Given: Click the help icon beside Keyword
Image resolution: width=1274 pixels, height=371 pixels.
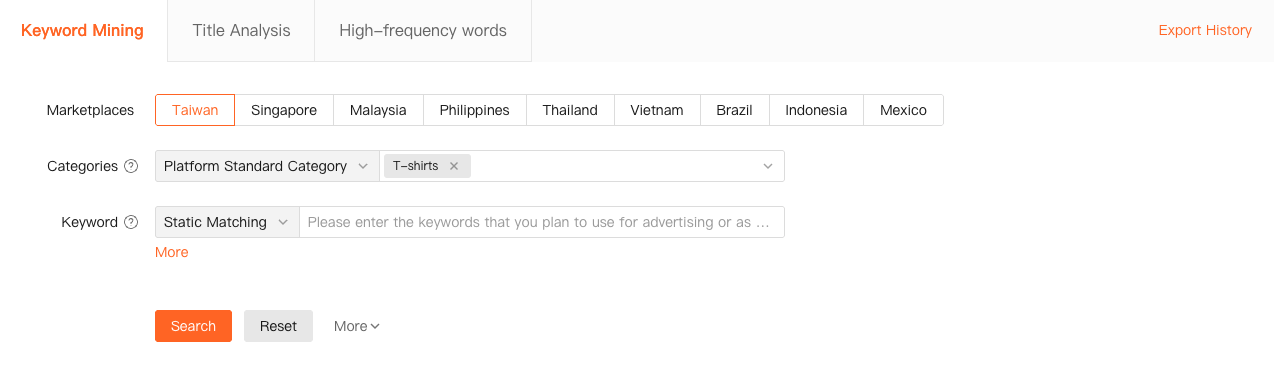Looking at the screenshot, I should pyautogui.click(x=131, y=222).
